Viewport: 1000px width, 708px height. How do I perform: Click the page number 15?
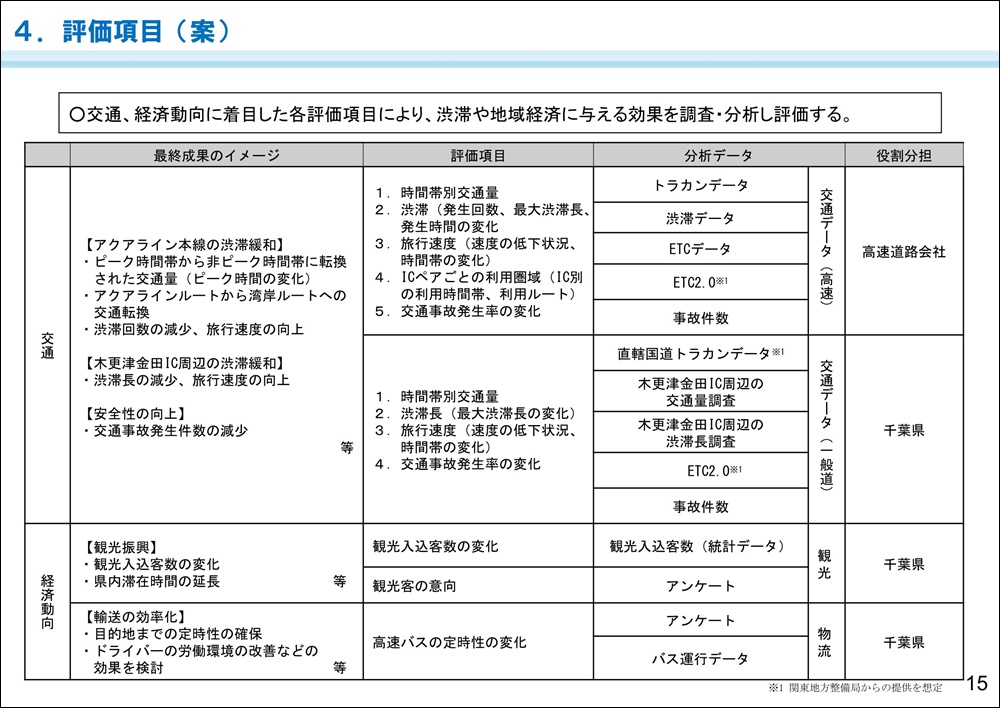point(977,684)
